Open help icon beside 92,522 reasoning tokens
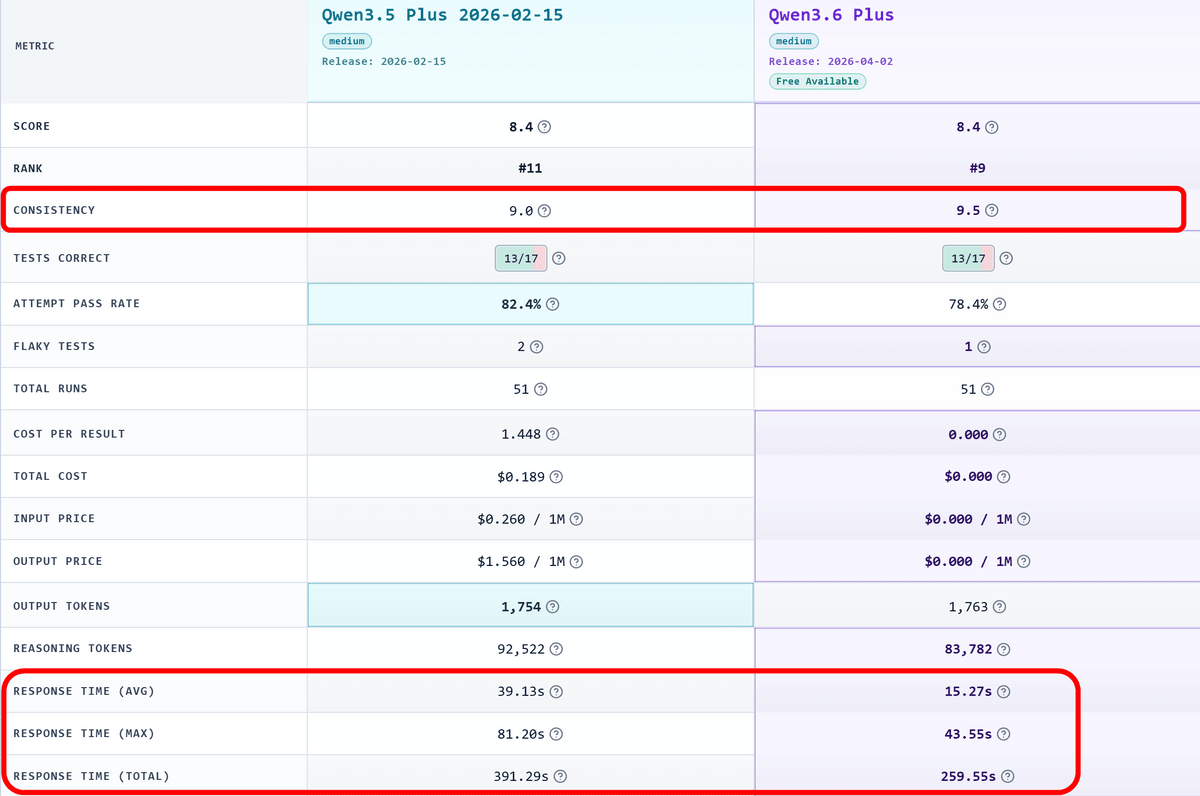The image size is (1200, 796). (x=556, y=649)
